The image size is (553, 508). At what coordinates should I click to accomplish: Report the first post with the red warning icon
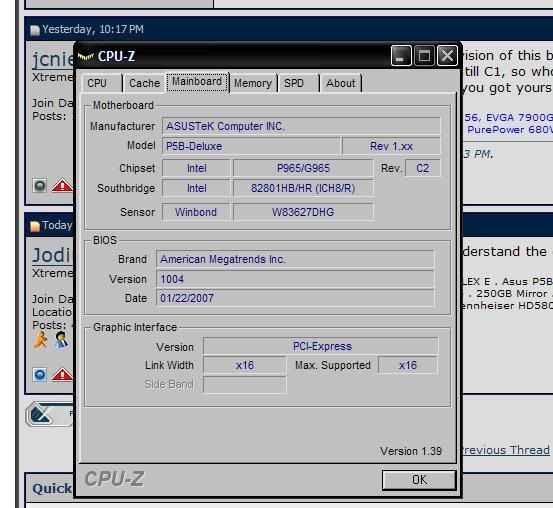[x=62, y=185]
